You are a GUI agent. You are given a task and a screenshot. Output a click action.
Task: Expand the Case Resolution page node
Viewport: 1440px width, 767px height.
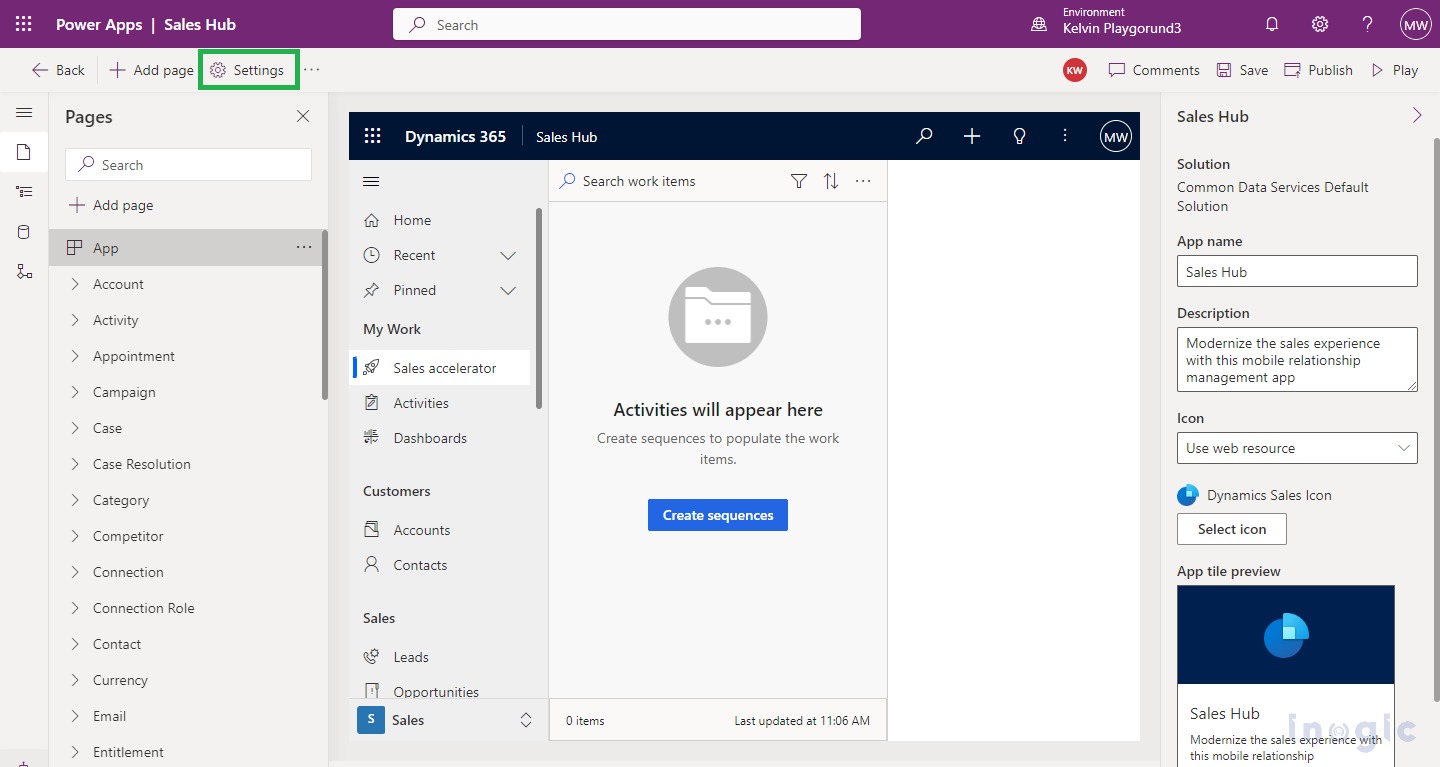pos(75,464)
